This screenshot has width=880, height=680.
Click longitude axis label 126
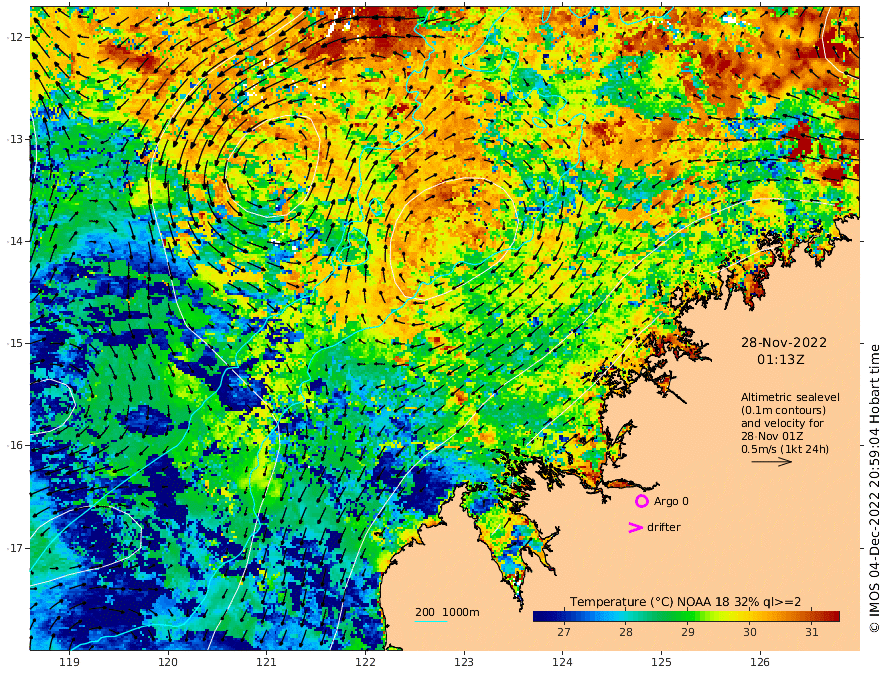point(760,662)
